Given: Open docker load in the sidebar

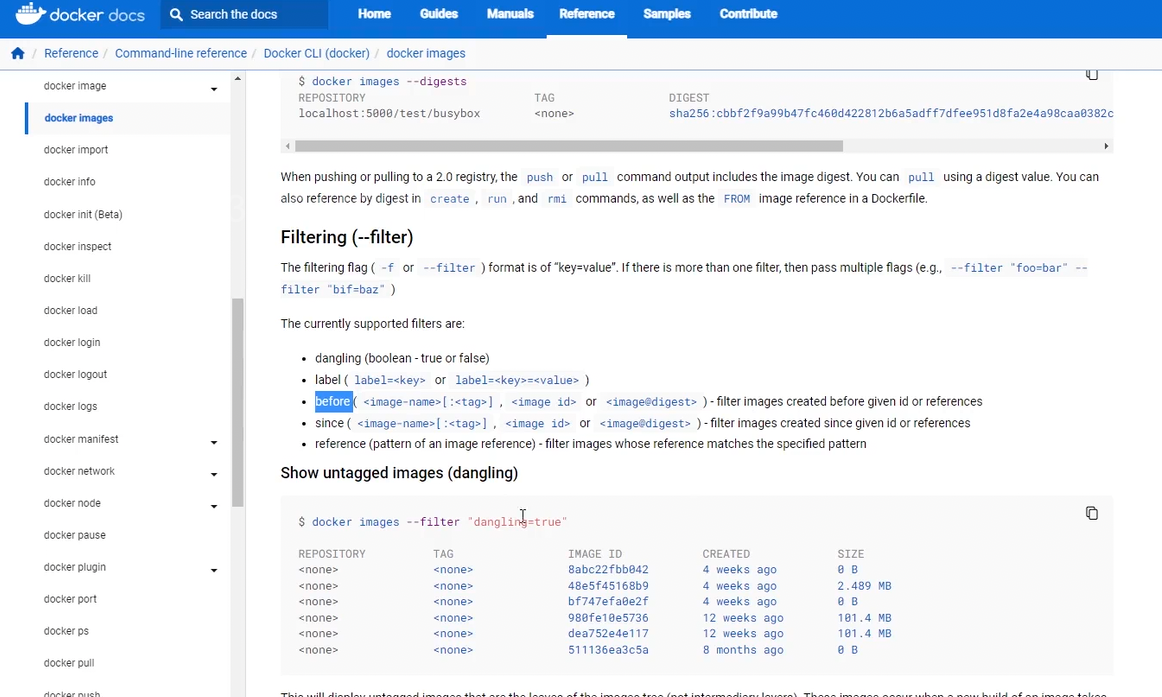Looking at the screenshot, I should [70, 310].
